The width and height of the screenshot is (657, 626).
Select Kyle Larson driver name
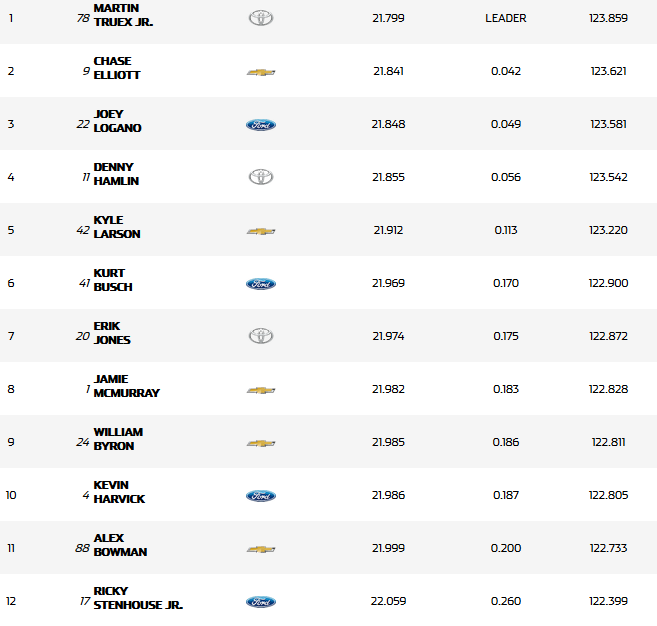(x=116, y=227)
